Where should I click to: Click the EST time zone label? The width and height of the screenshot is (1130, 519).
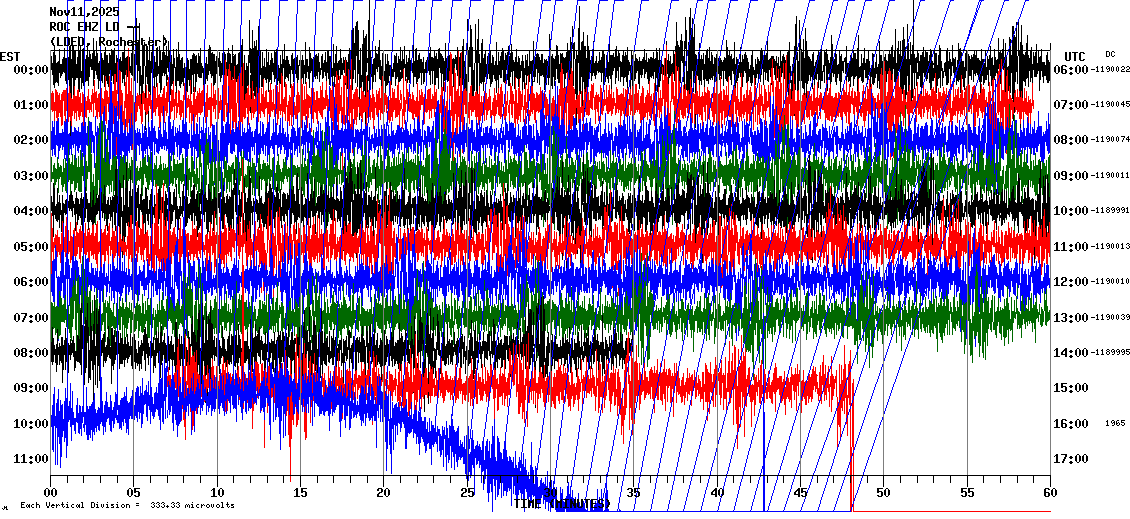pos(10,56)
